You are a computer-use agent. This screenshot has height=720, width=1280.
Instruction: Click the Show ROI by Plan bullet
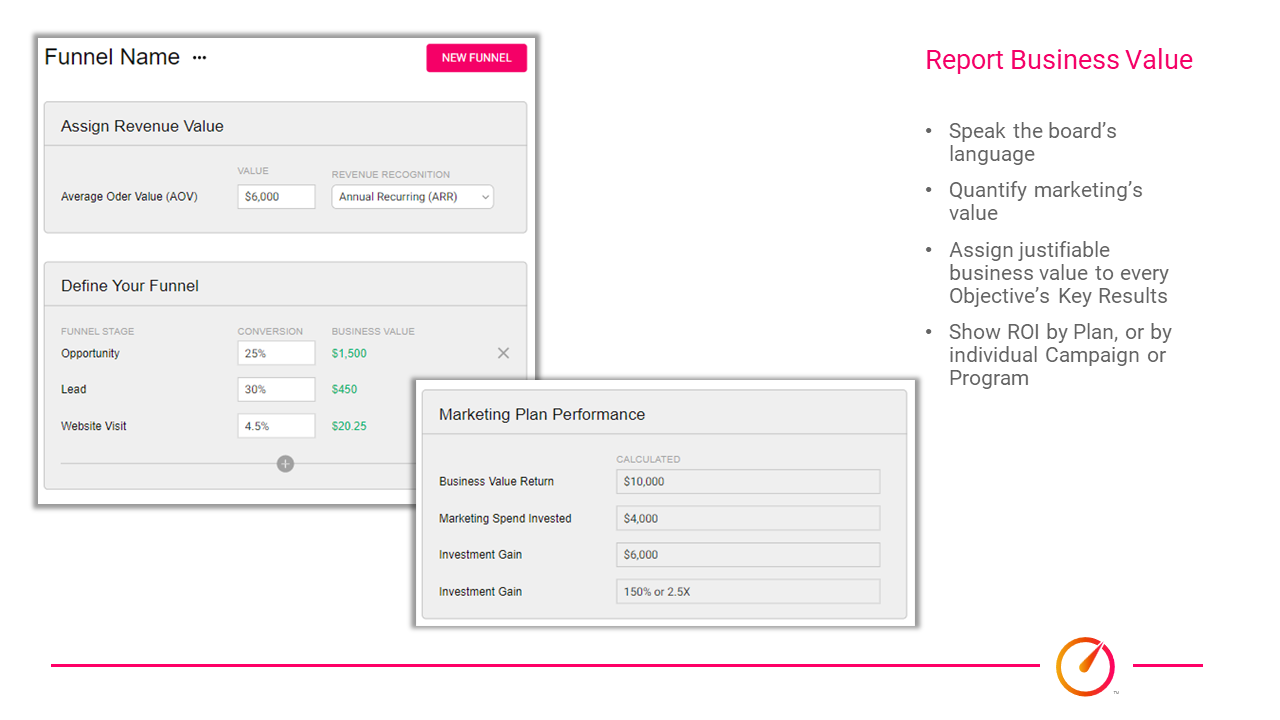point(1060,355)
